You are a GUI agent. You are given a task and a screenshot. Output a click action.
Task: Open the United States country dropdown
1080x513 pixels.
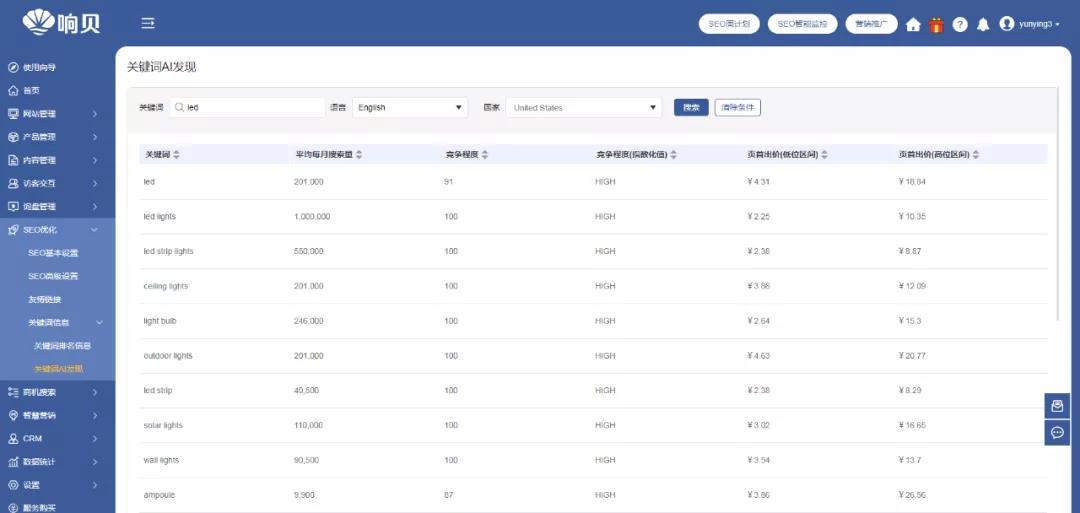583,107
